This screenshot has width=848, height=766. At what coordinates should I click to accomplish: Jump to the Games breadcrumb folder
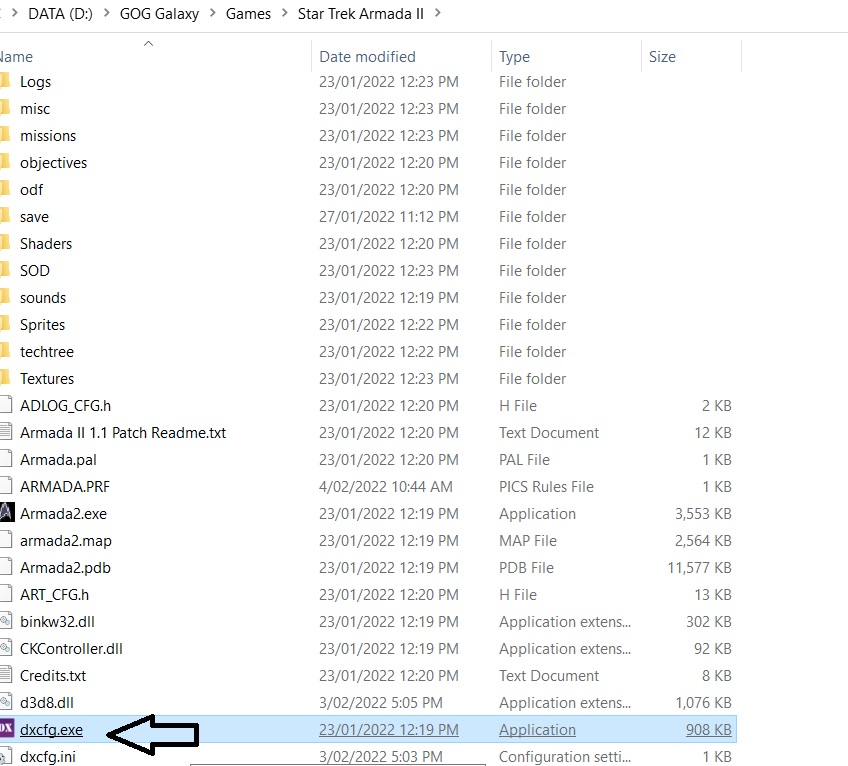coord(248,14)
